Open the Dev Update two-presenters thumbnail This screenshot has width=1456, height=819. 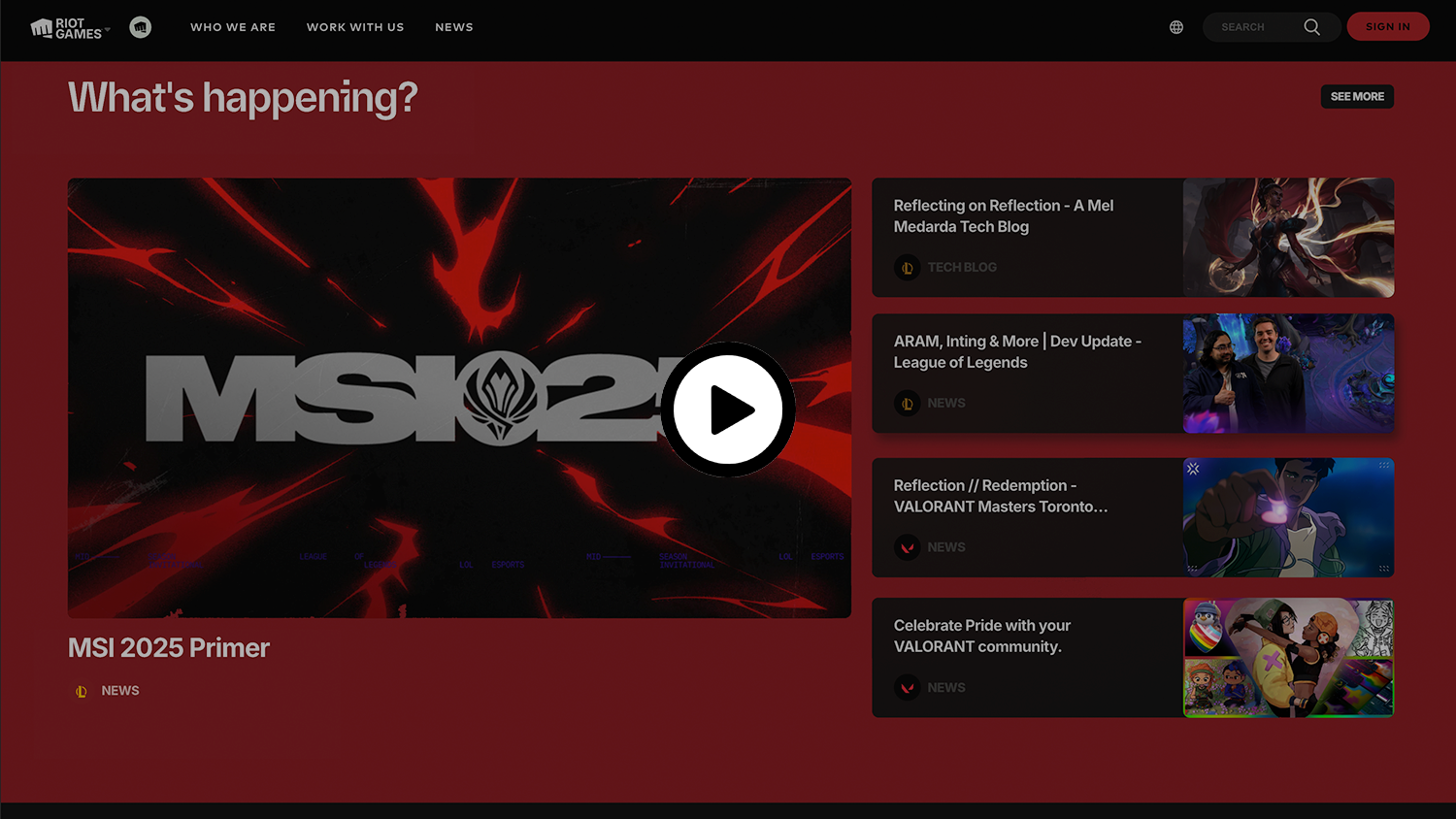1288,373
